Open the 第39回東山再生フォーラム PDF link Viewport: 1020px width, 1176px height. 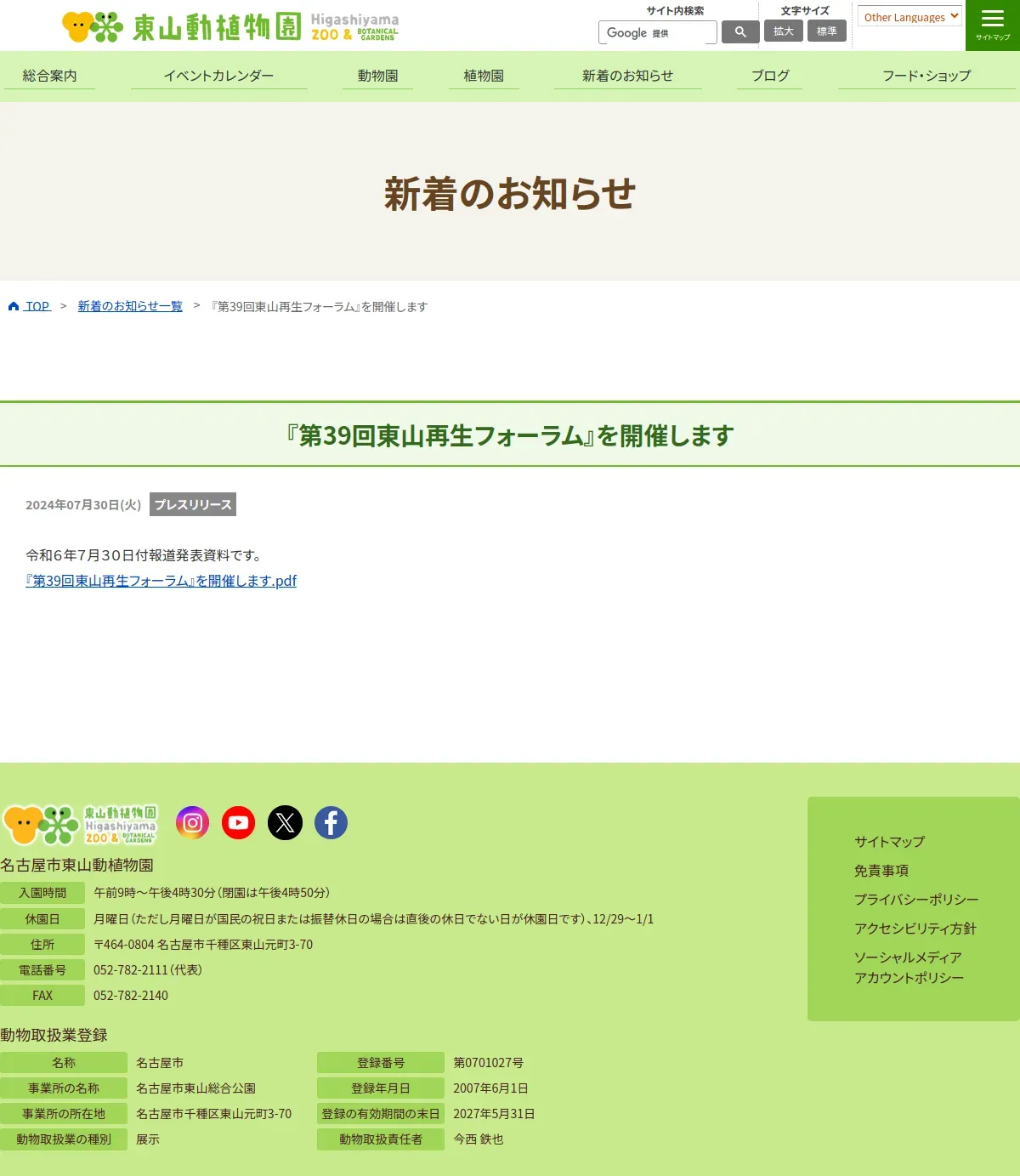pos(161,581)
